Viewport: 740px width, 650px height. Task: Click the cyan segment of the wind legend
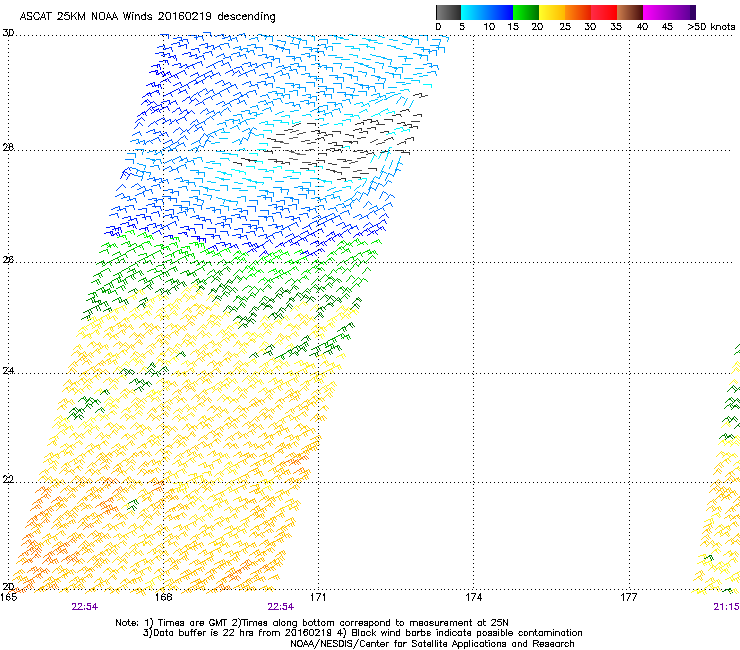tap(474, 12)
